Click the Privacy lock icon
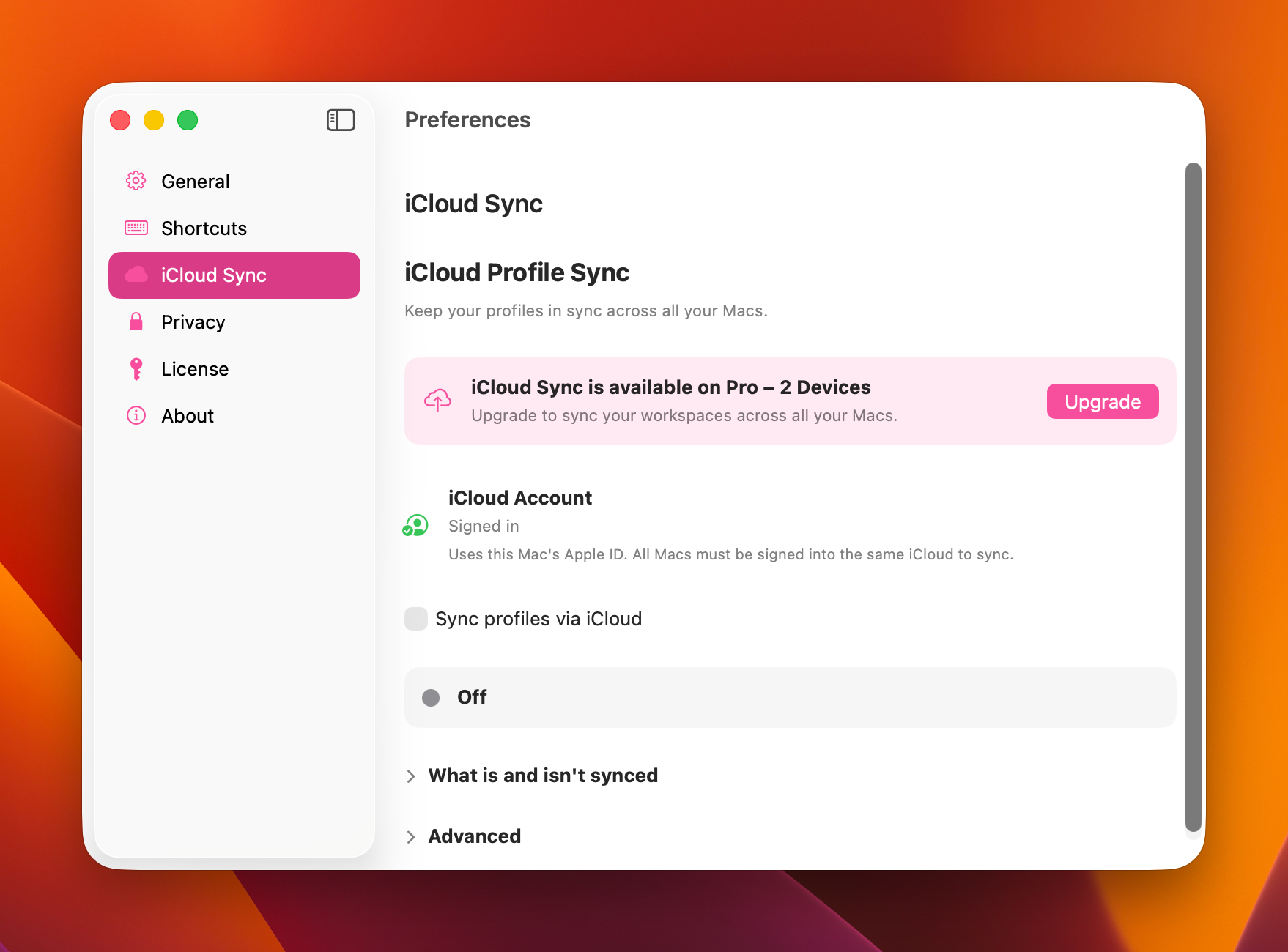1288x952 pixels. coord(136,321)
